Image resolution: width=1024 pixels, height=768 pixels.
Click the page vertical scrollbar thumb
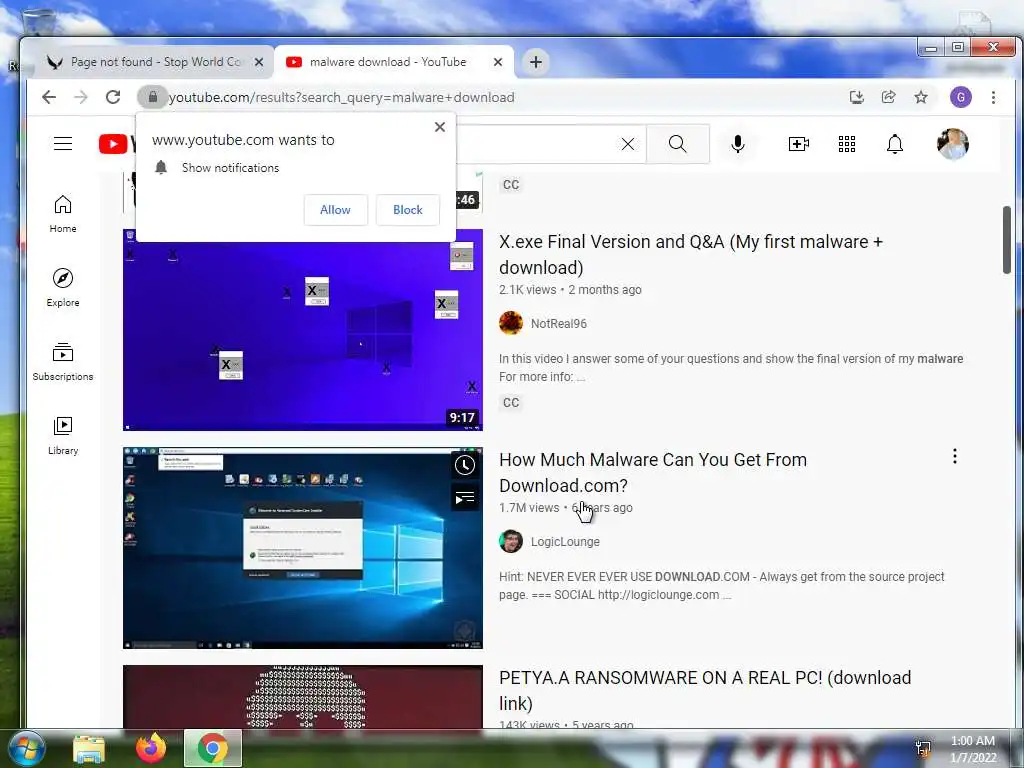tap(1007, 240)
